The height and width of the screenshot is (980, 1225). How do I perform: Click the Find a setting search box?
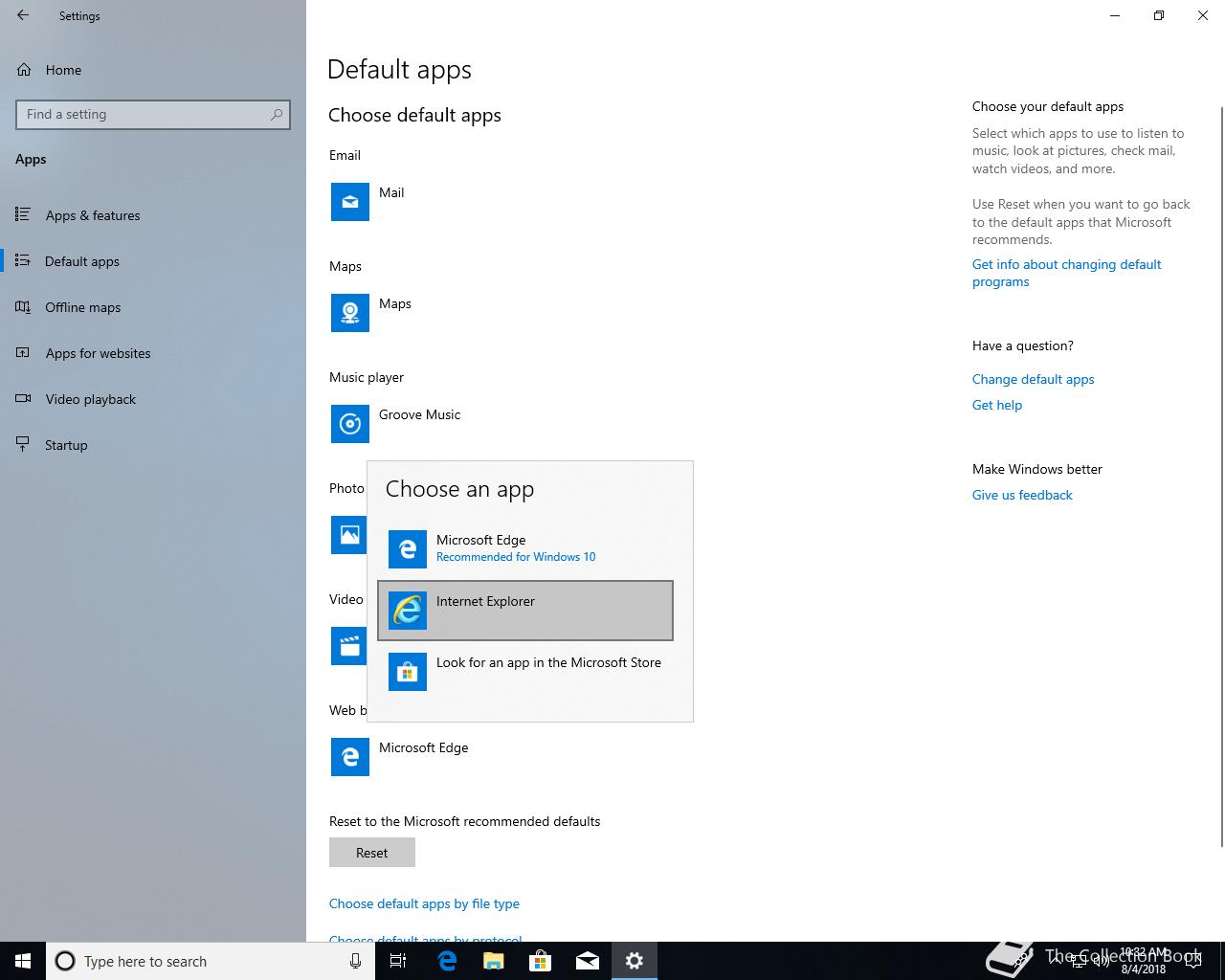(153, 114)
